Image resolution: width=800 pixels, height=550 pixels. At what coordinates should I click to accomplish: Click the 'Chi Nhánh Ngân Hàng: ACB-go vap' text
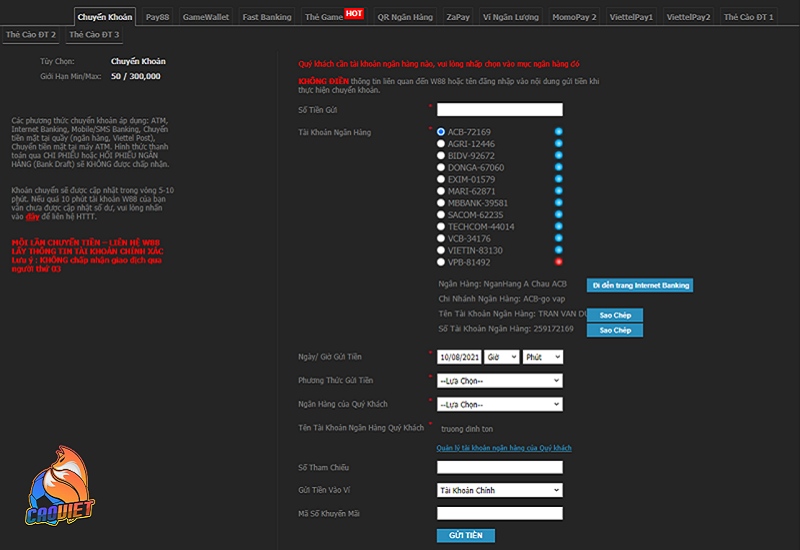(502, 299)
